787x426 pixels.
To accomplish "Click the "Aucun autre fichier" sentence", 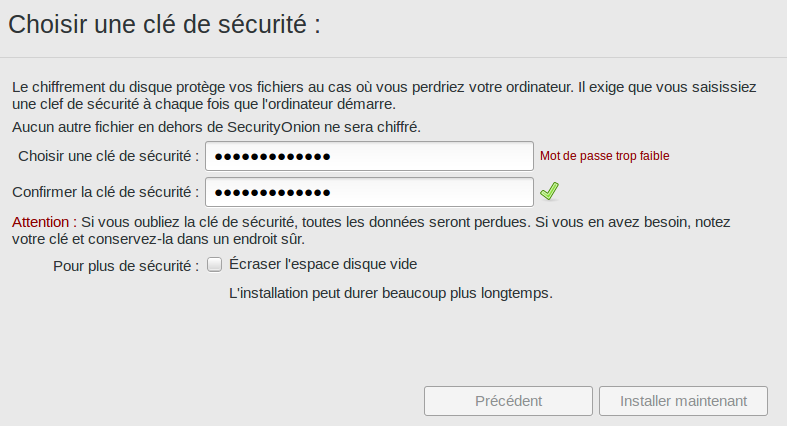I will [x=216, y=127].
